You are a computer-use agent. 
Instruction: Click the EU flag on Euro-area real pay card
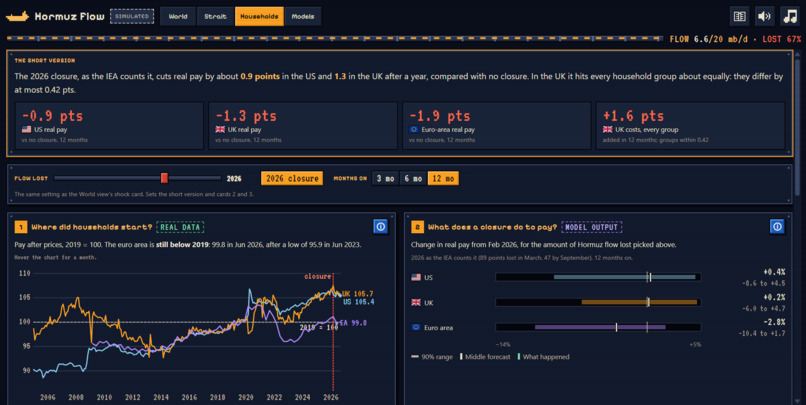[414, 130]
